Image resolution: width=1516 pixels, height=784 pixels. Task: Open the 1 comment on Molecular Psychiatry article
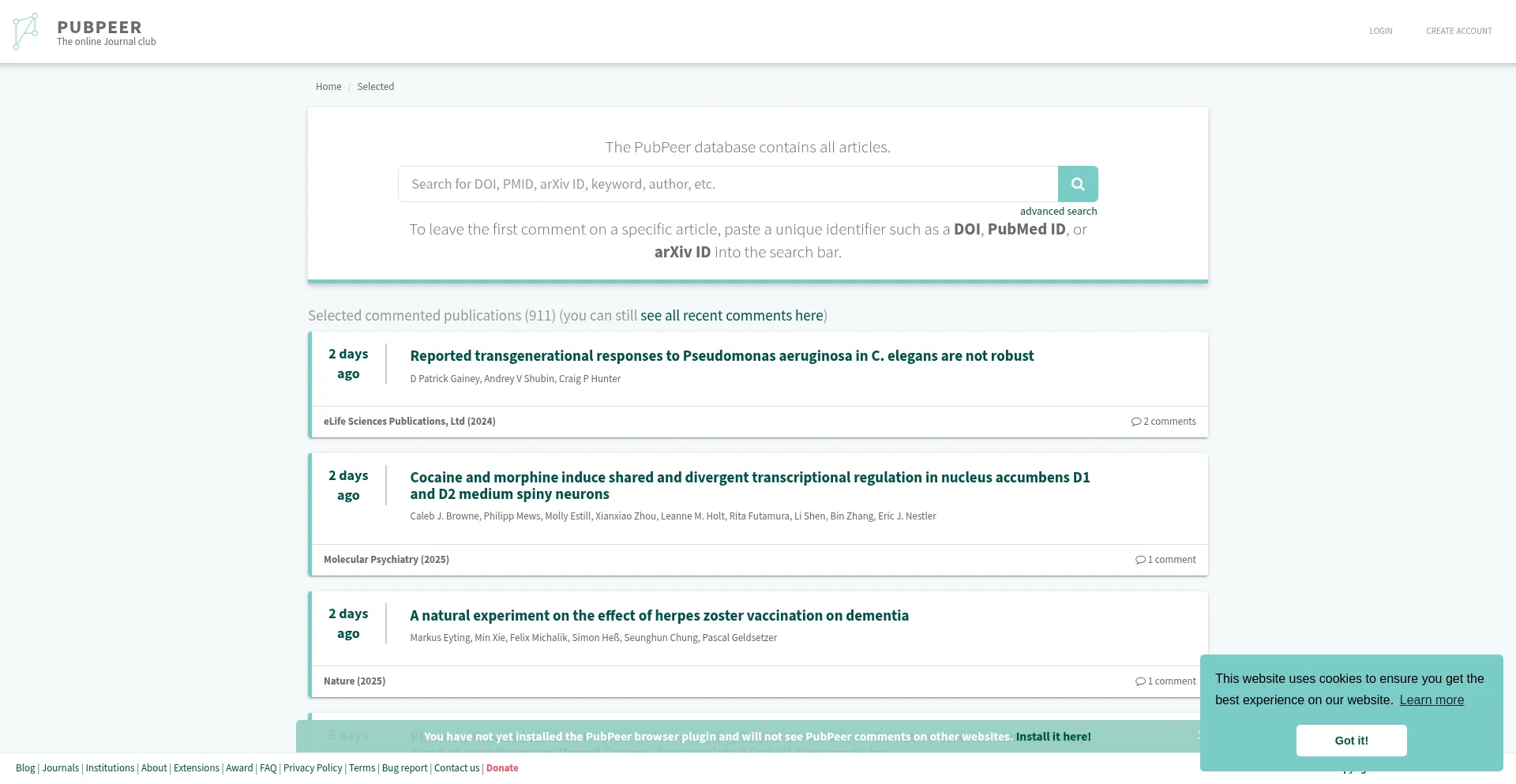(x=1166, y=559)
